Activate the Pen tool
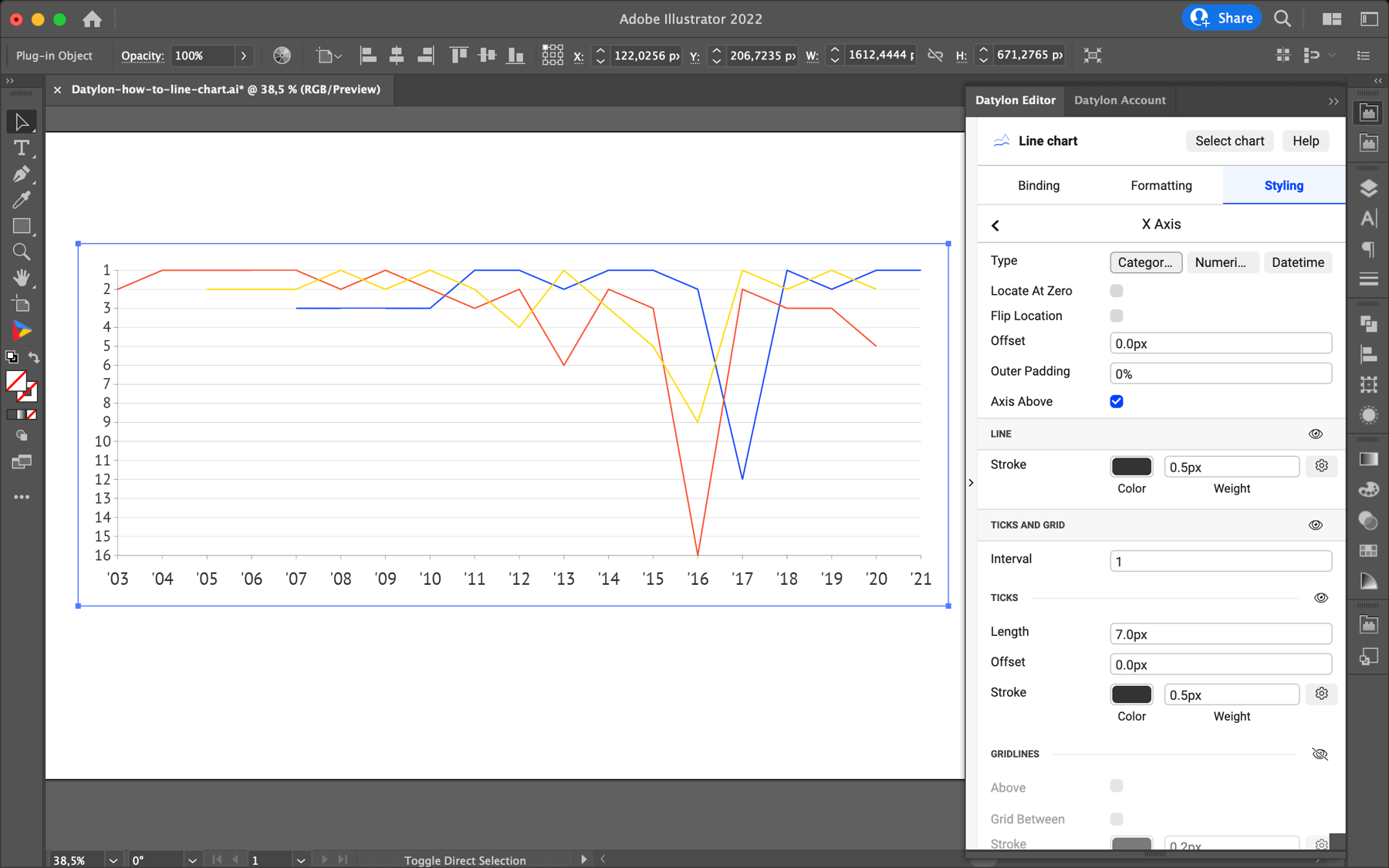The height and width of the screenshot is (868, 1389). tap(22, 174)
